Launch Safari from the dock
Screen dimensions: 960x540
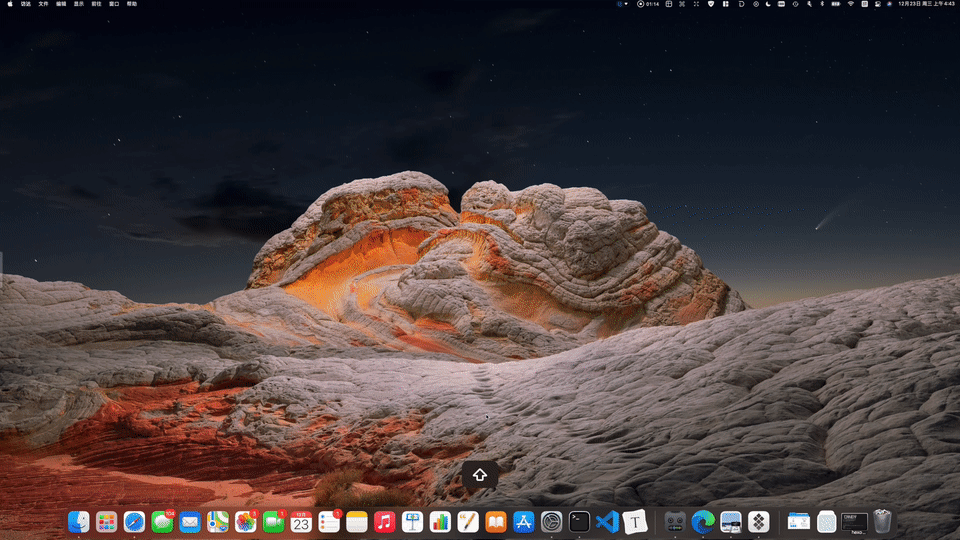tap(134, 521)
